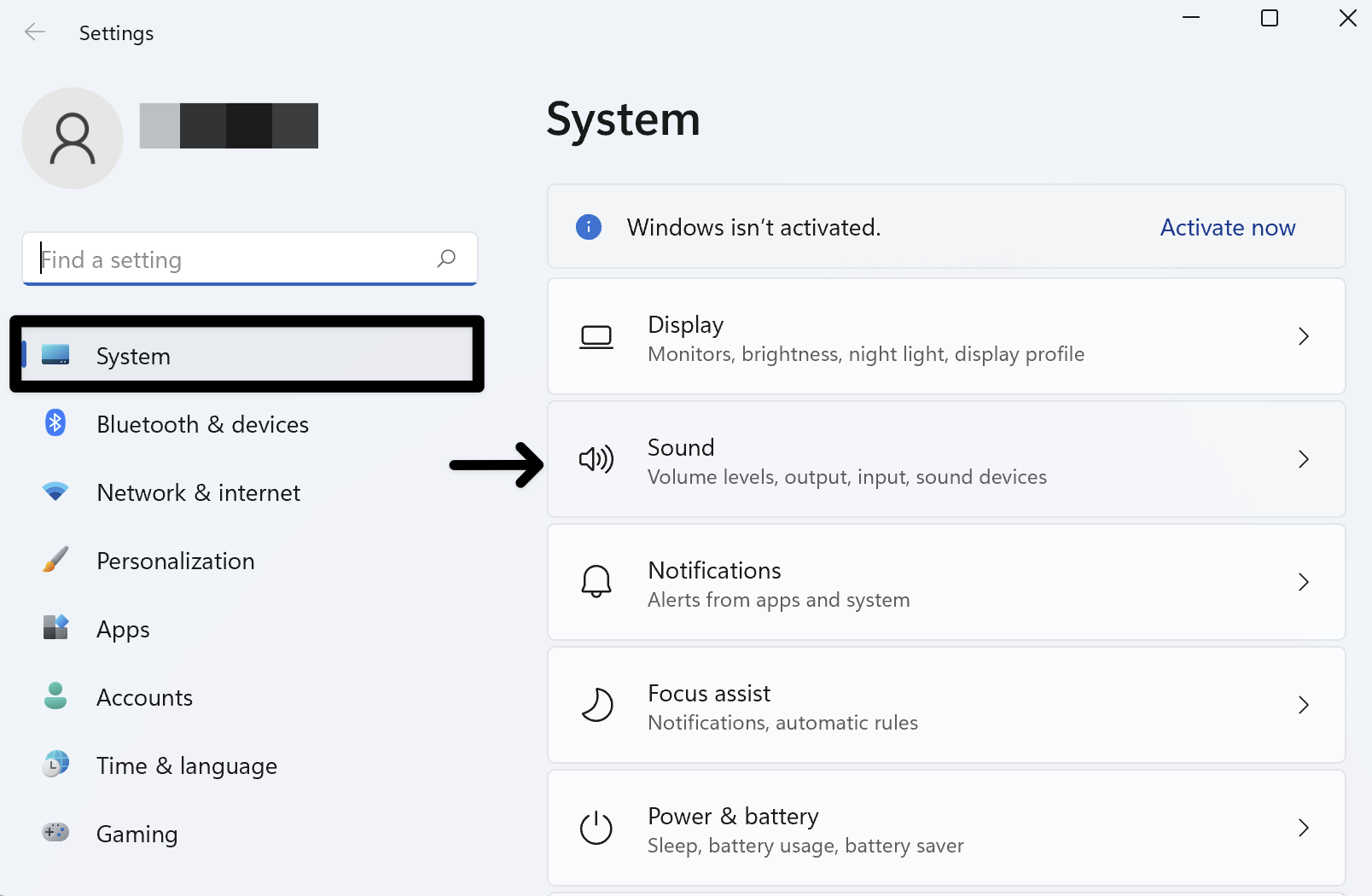Click 'Volume levels, output, input, sound devices' text
The height and width of the screenshot is (896, 1372).
pyautogui.click(x=847, y=477)
